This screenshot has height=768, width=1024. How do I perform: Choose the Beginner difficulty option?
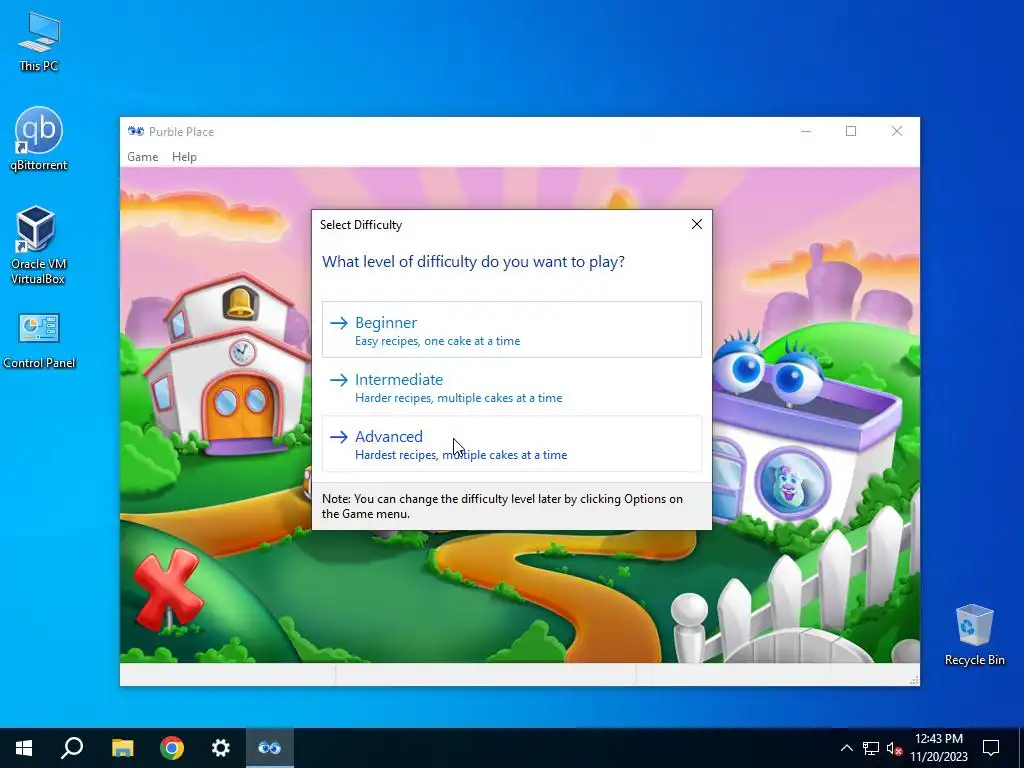(511, 330)
